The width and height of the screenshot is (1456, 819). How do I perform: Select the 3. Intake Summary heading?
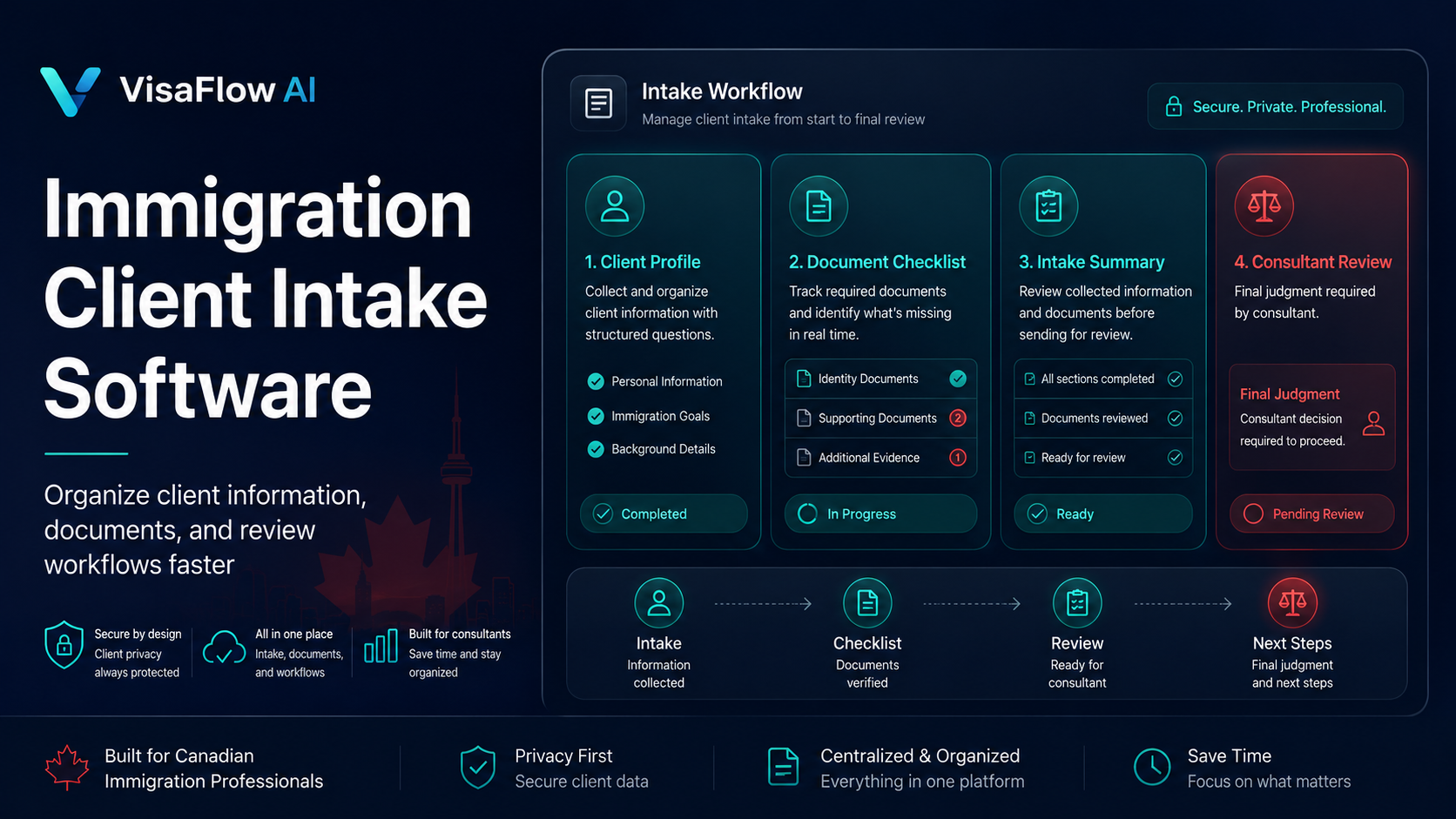[1091, 262]
